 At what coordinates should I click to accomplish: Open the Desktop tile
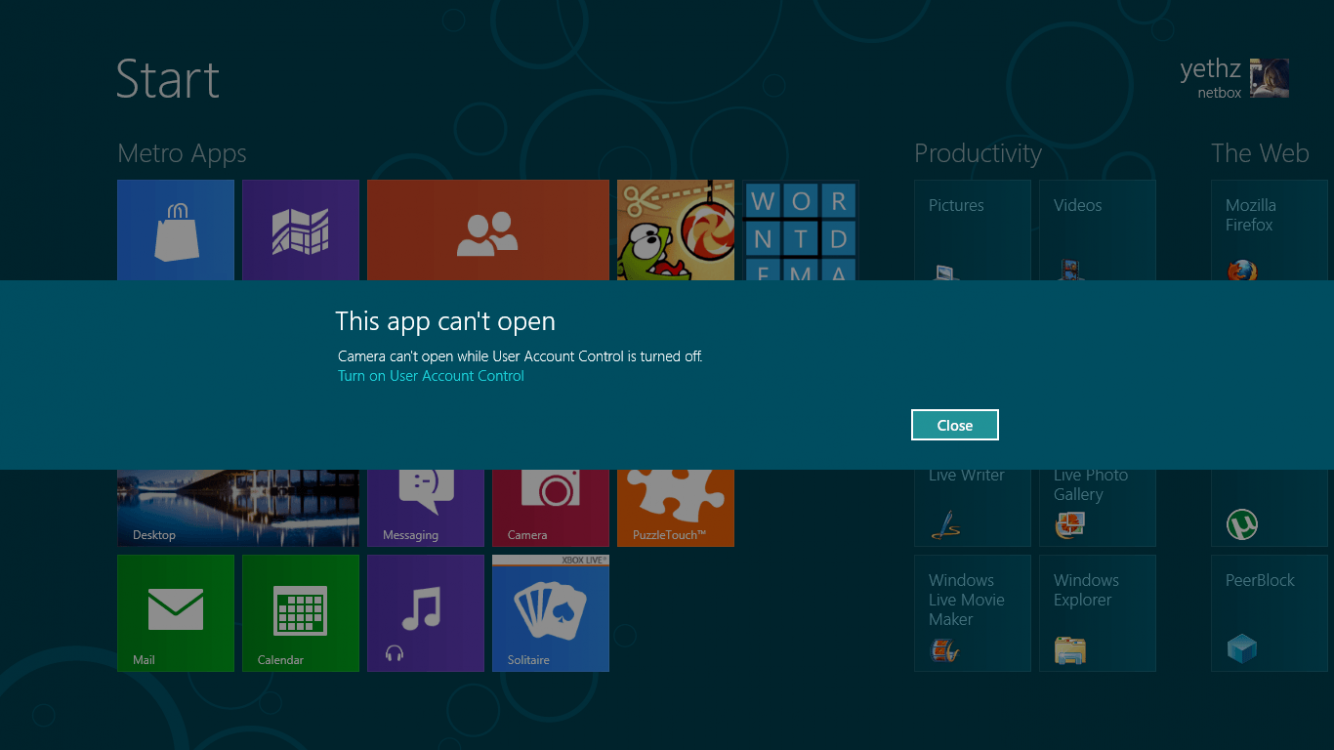click(x=238, y=508)
